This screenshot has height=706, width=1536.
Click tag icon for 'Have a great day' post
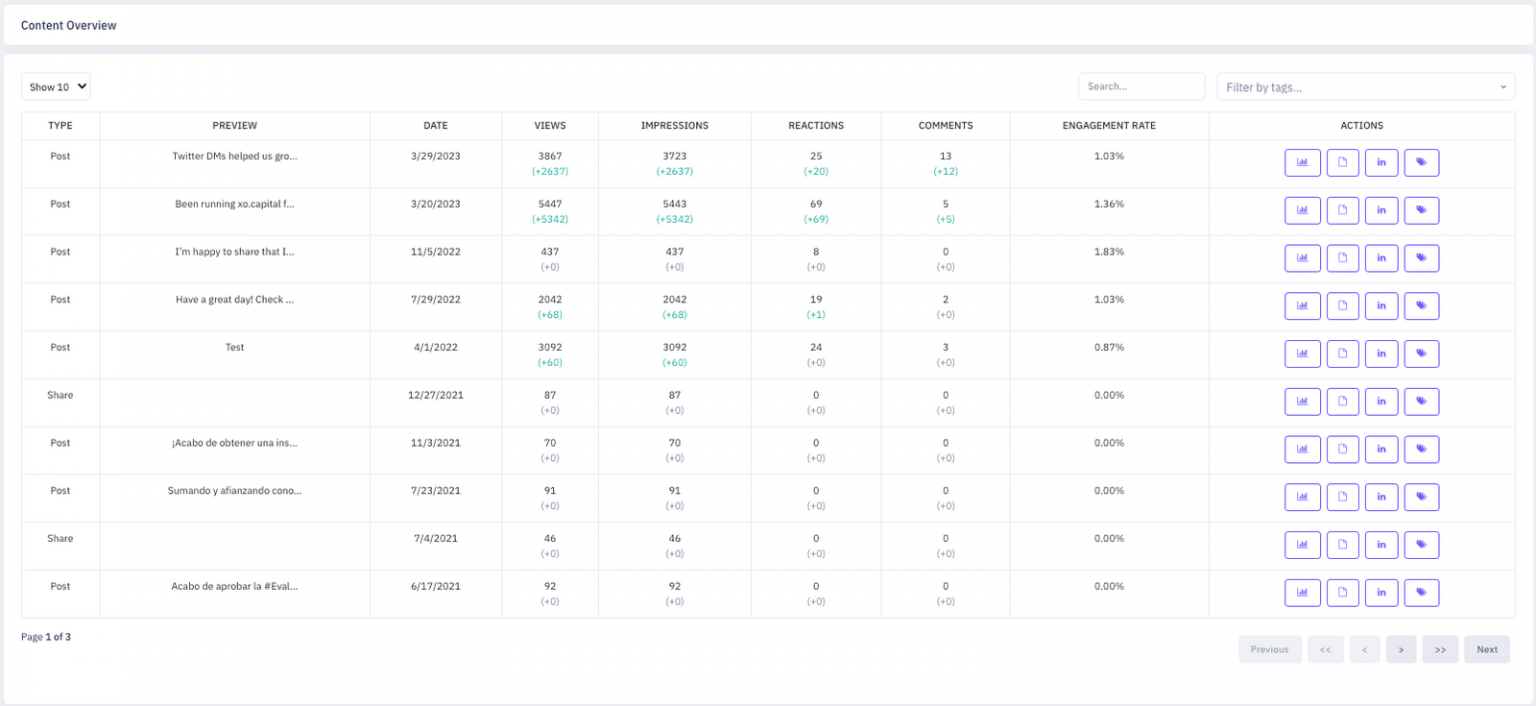click(x=1421, y=306)
